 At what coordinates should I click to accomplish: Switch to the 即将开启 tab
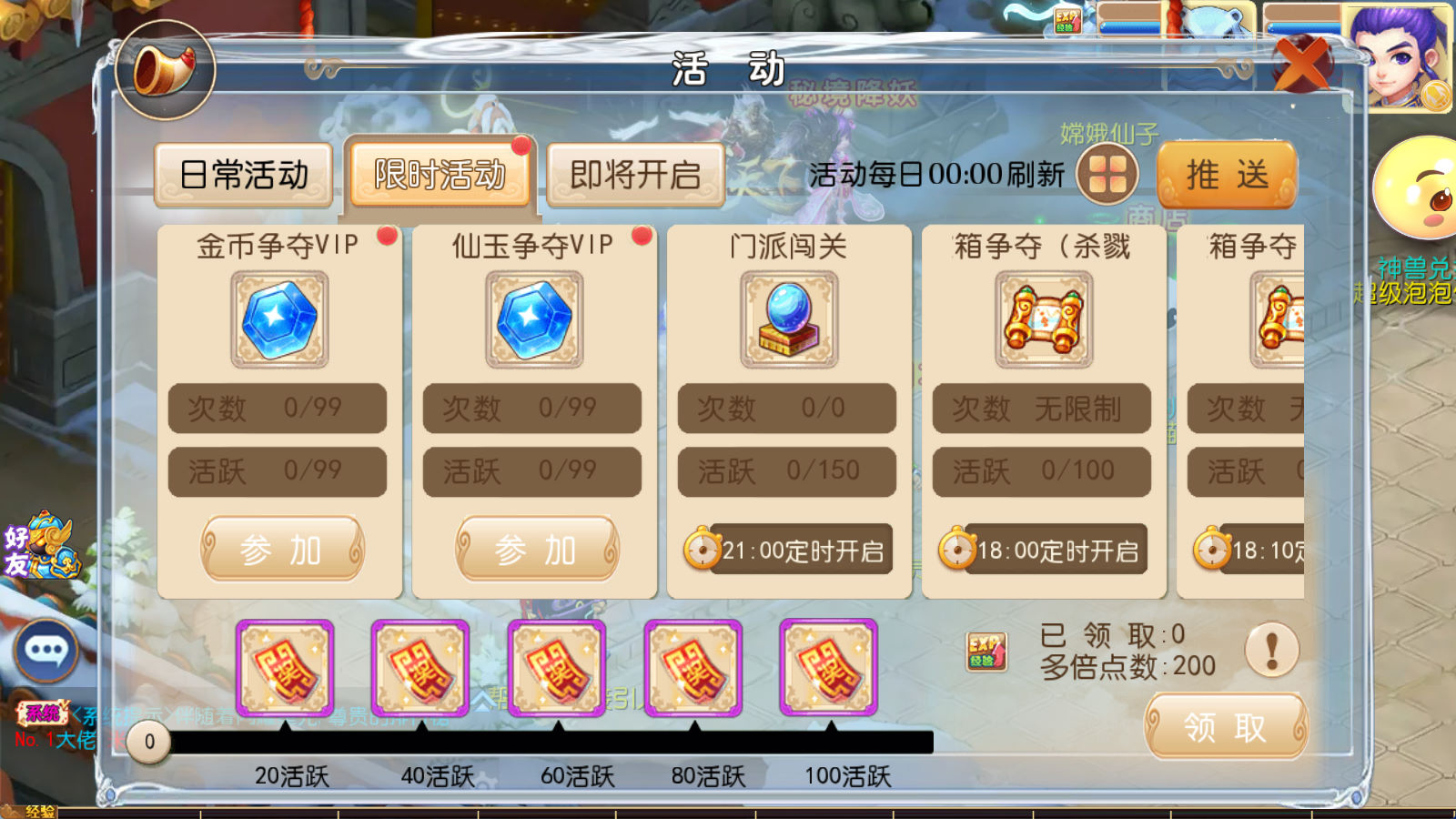[635, 175]
